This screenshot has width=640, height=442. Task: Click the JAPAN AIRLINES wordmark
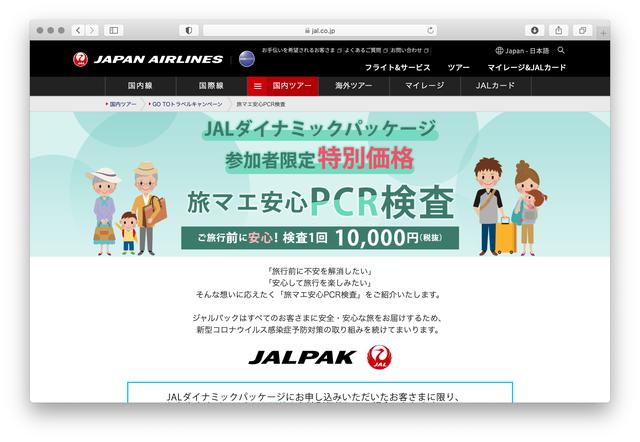[x=158, y=60]
